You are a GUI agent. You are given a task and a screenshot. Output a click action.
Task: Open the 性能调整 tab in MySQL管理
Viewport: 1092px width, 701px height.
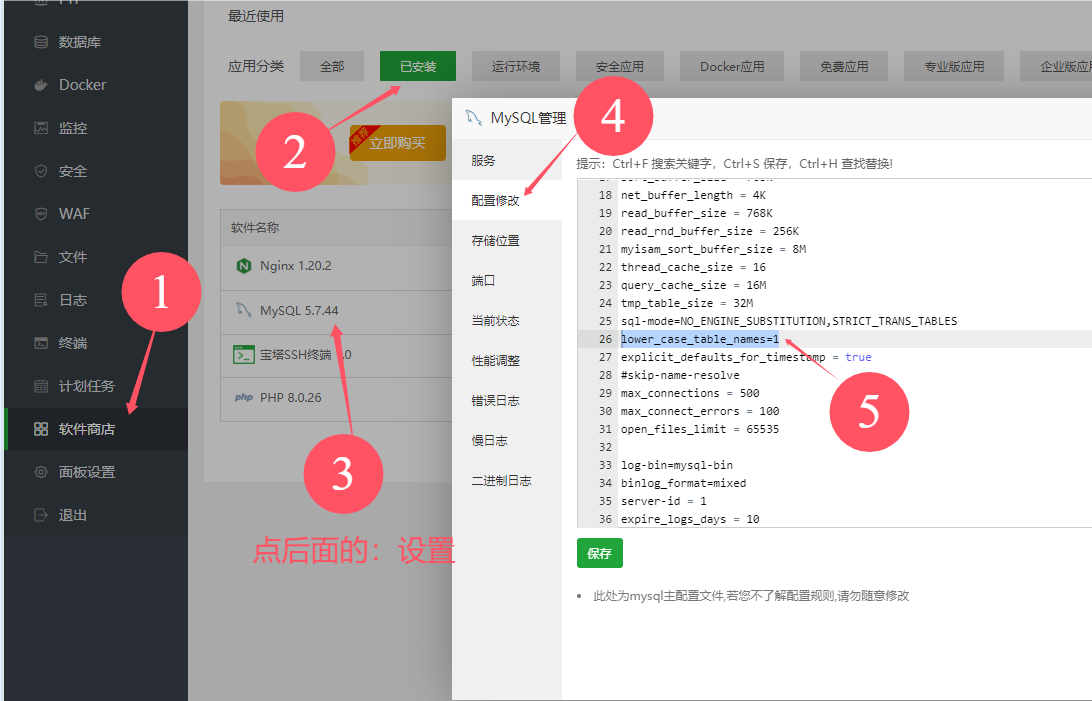507,361
